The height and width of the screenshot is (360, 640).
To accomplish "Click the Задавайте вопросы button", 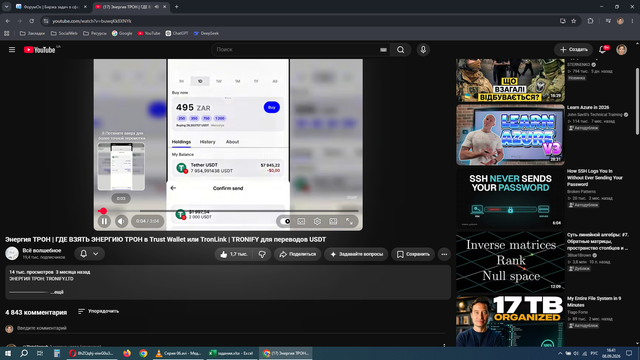I will 356,254.
